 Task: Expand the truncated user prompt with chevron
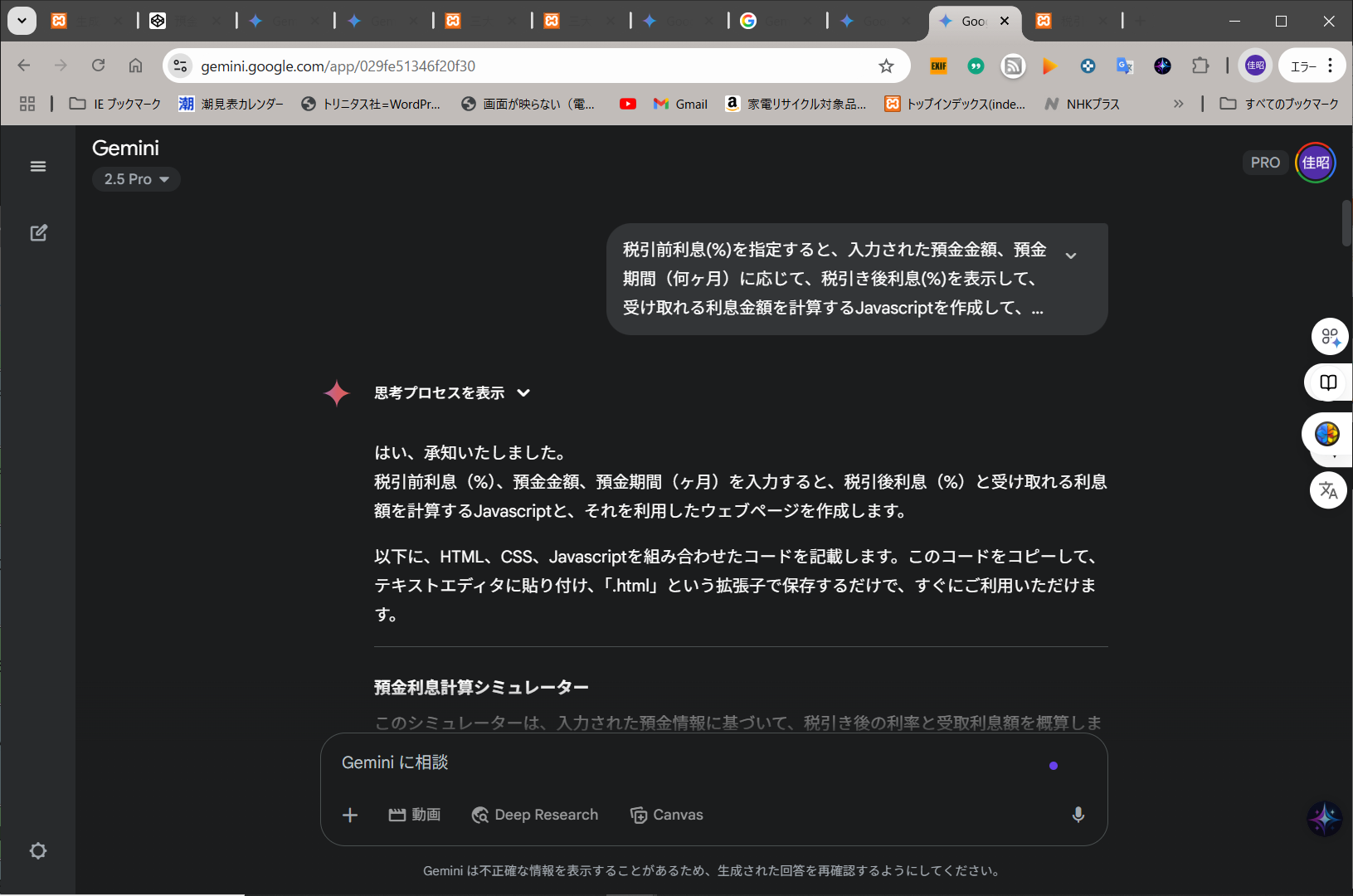click(x=1071, y=256)
